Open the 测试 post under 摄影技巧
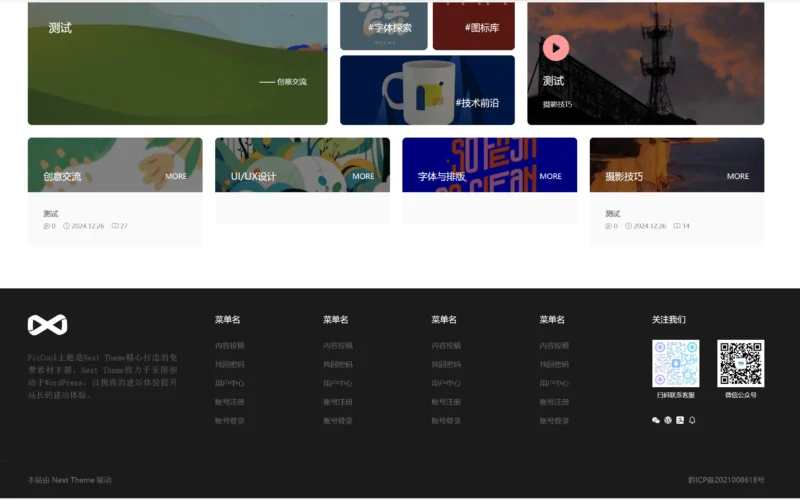Image resolution: width=800 pixels, height=500 pixels. [613, 214]
